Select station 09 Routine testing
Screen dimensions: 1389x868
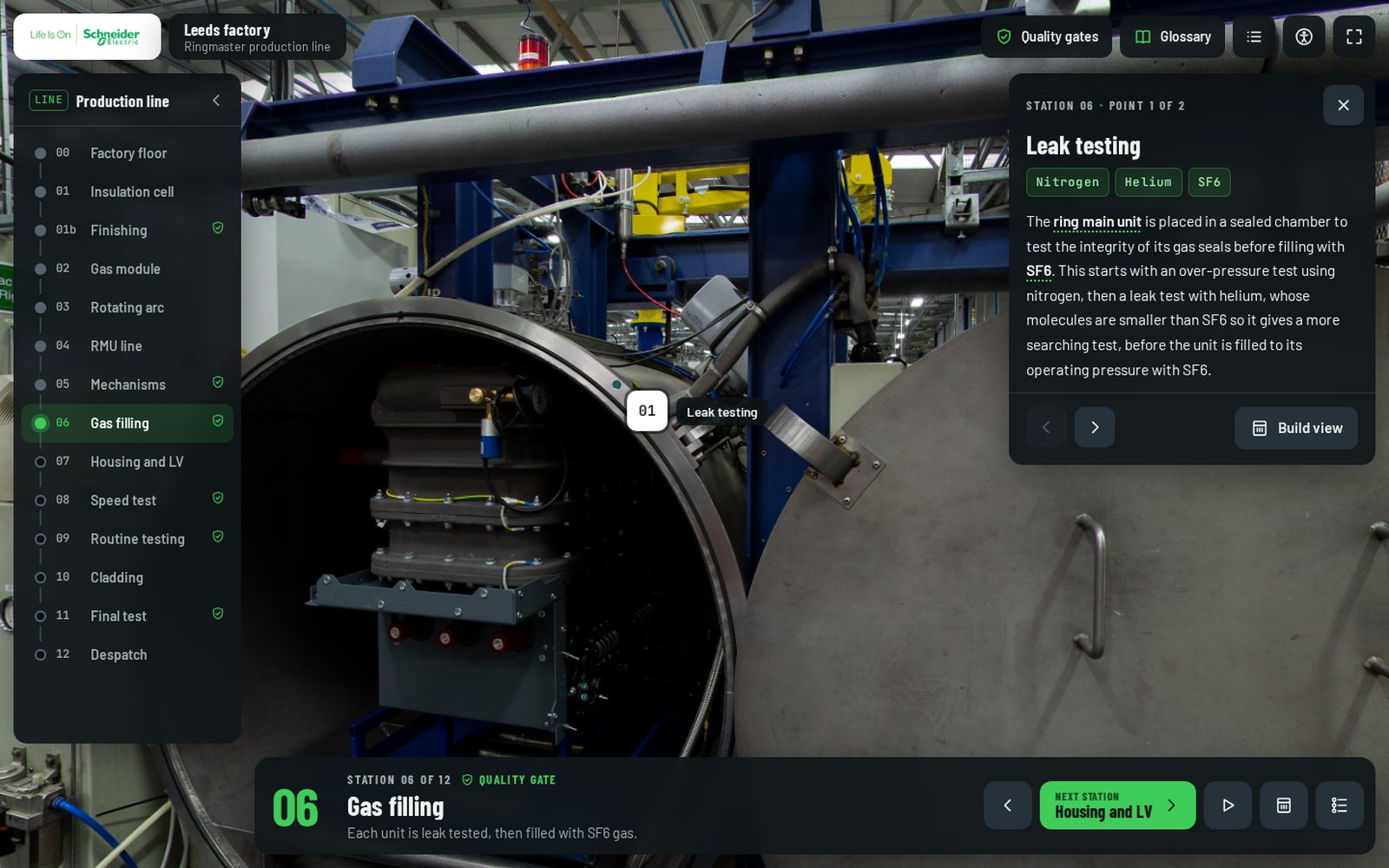127,539
